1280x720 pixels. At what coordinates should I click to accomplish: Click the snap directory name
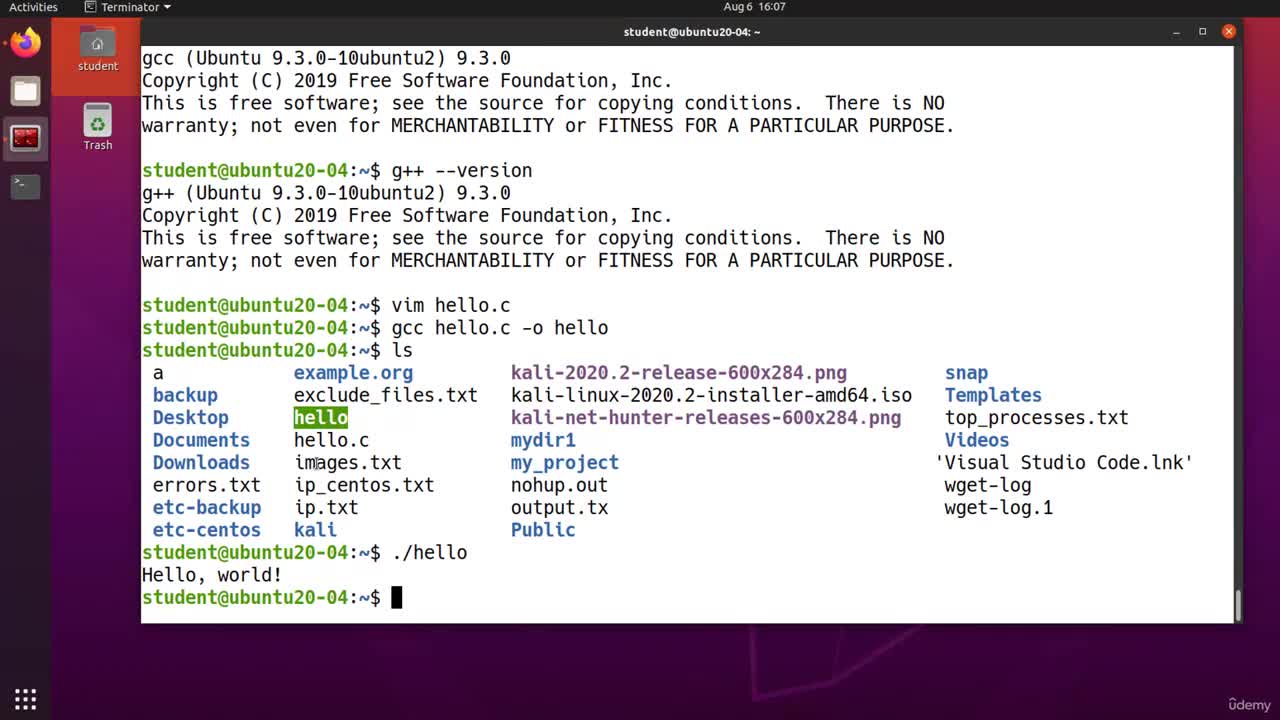(x=966, y=373)
